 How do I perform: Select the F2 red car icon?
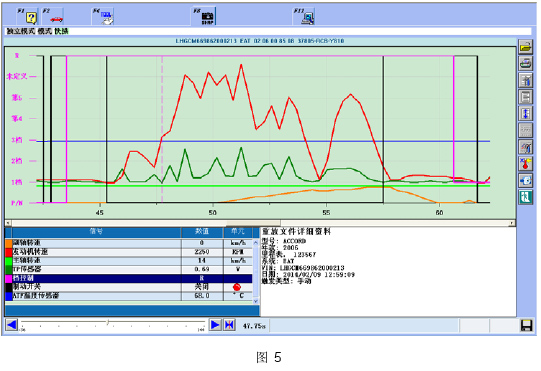pos(53,16)
